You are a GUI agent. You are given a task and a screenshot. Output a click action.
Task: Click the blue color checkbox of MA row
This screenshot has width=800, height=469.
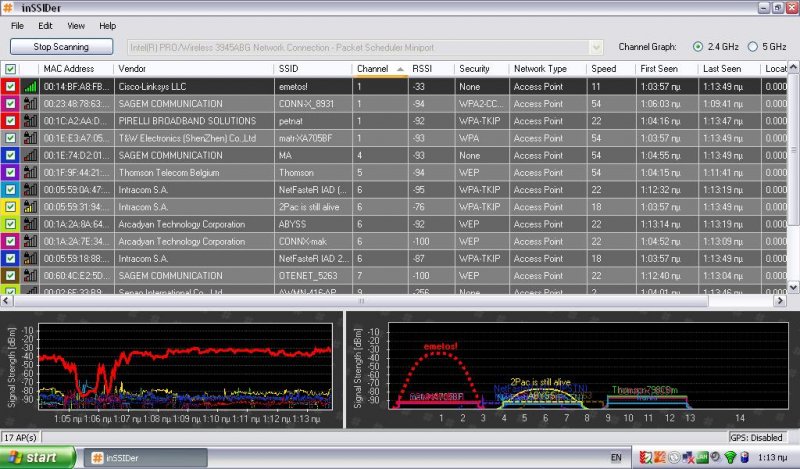point(10,155)
